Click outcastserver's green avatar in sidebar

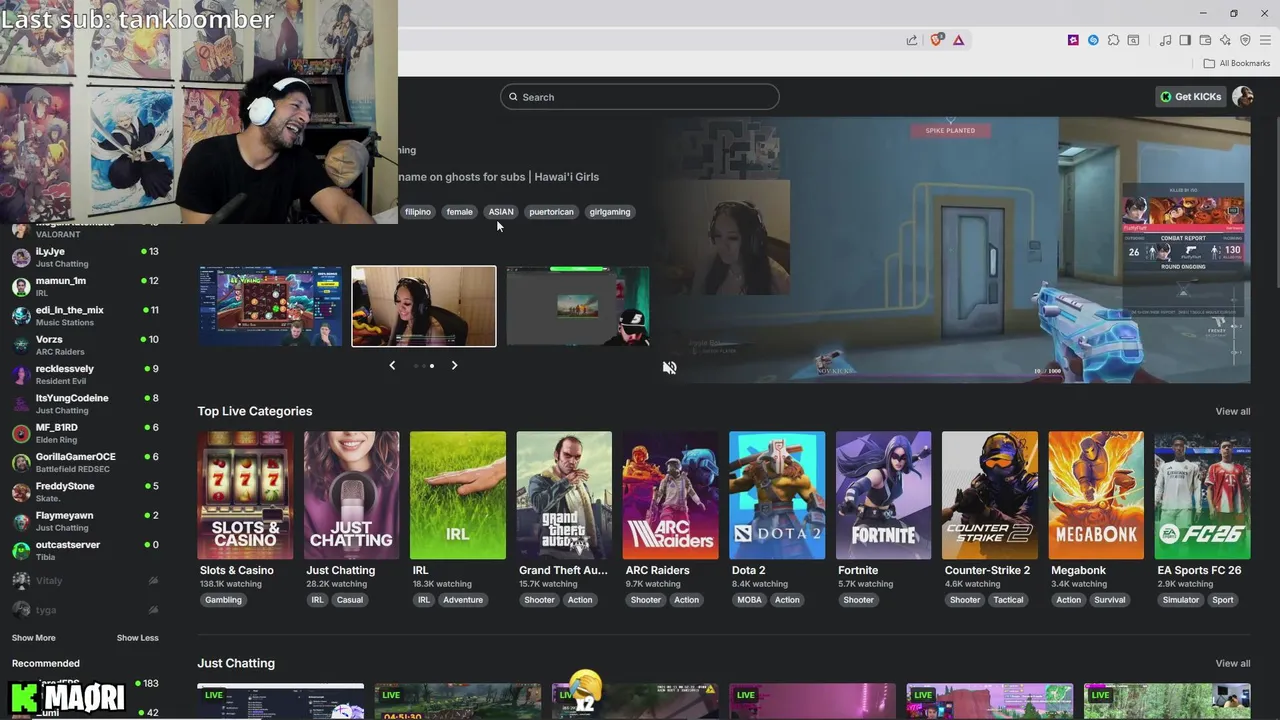point(21,550)
